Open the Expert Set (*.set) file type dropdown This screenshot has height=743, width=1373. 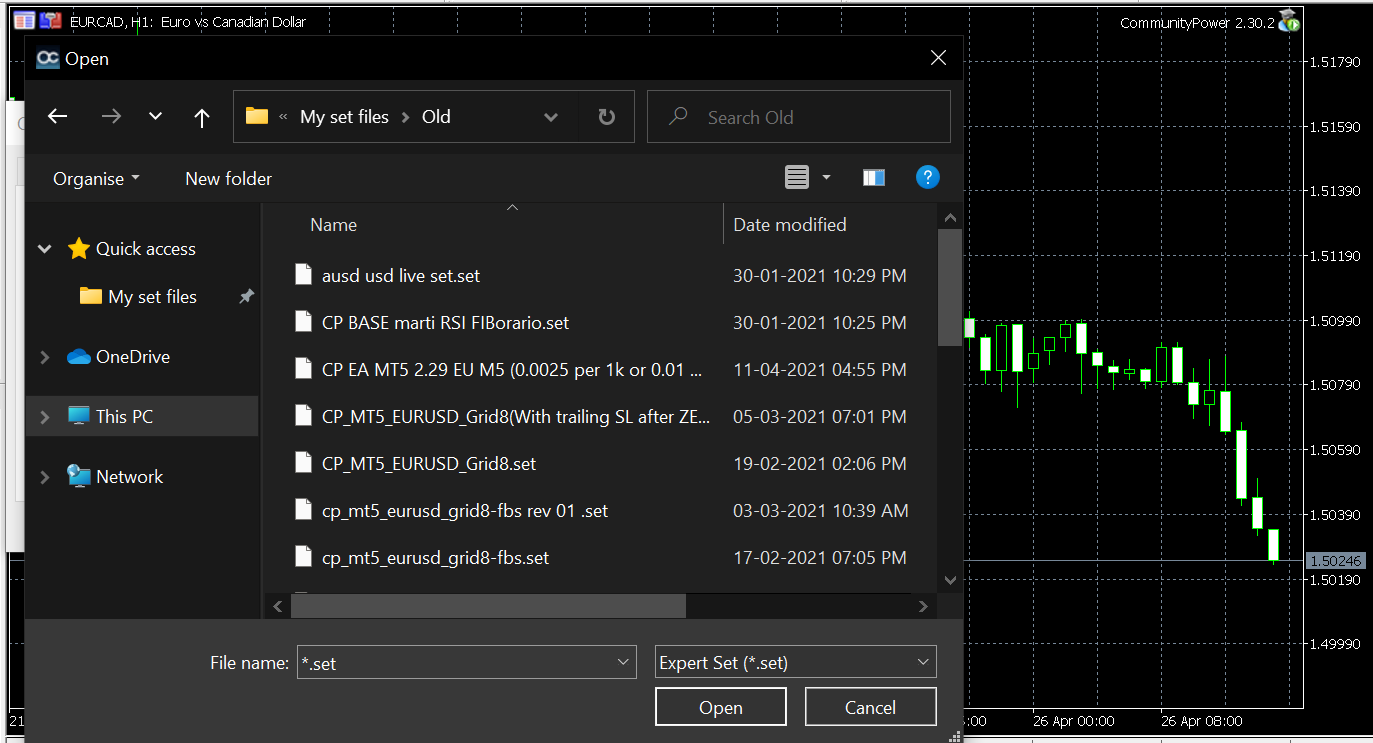tap(795, 661)
